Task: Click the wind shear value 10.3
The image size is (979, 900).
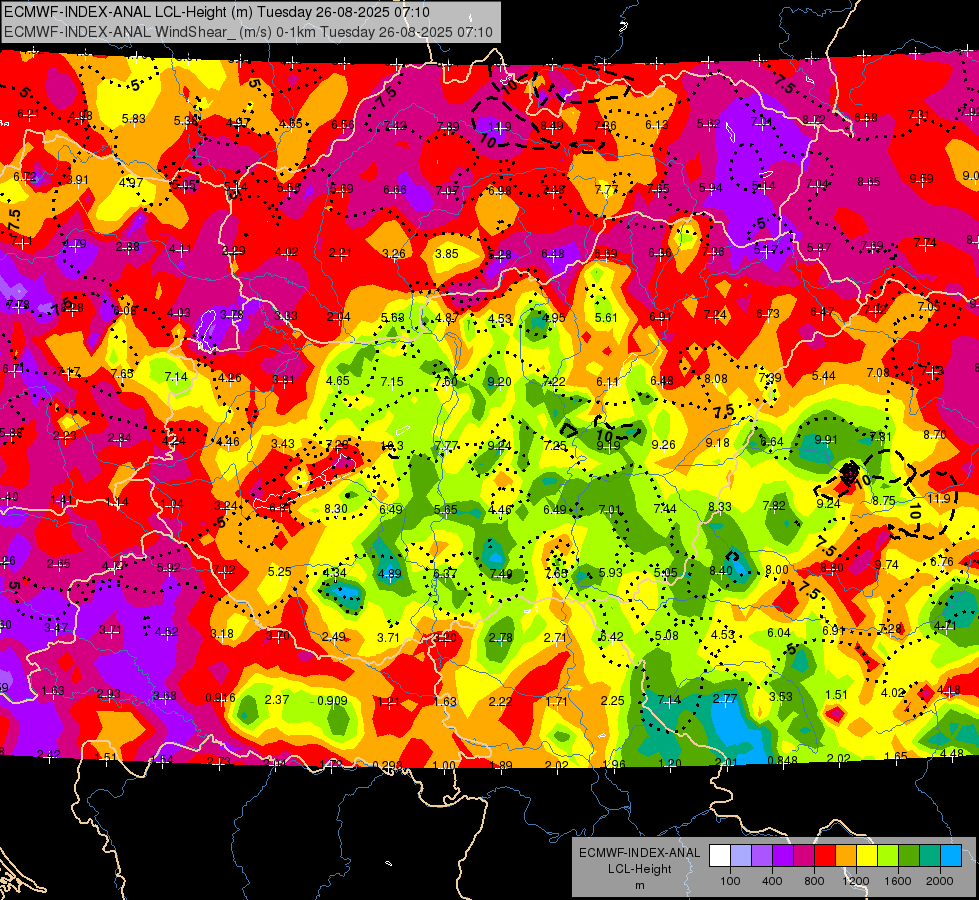Action: pyautogui.click(x=392, y=446)
